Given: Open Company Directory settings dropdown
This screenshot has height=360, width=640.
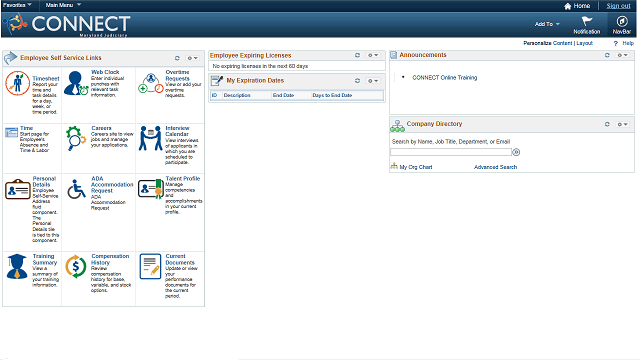Looking at the screenshot, I should [x=622, y=124].
